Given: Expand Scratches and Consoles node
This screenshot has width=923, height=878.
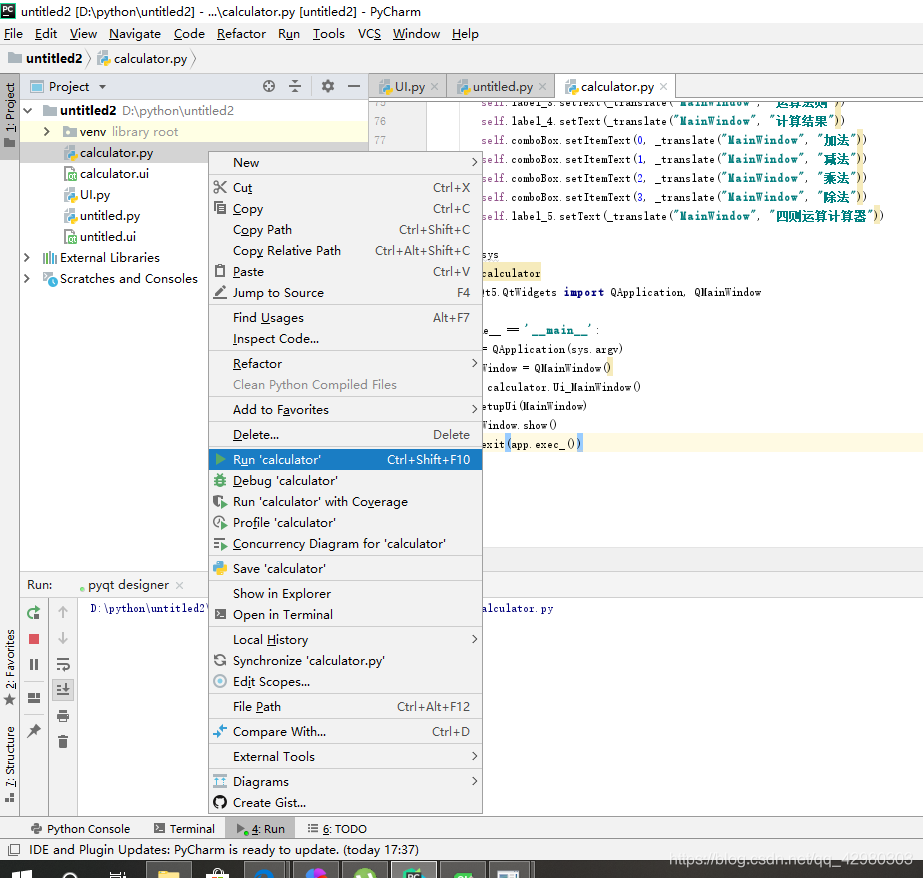Looking at the screenshot, I should [x=26, y=278].
